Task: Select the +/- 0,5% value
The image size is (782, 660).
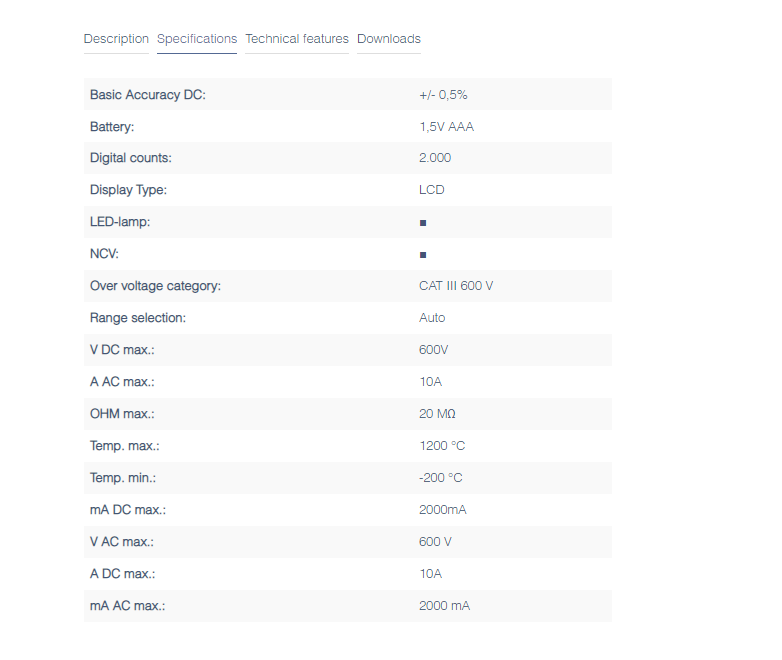Action: (x=443, y=95)
